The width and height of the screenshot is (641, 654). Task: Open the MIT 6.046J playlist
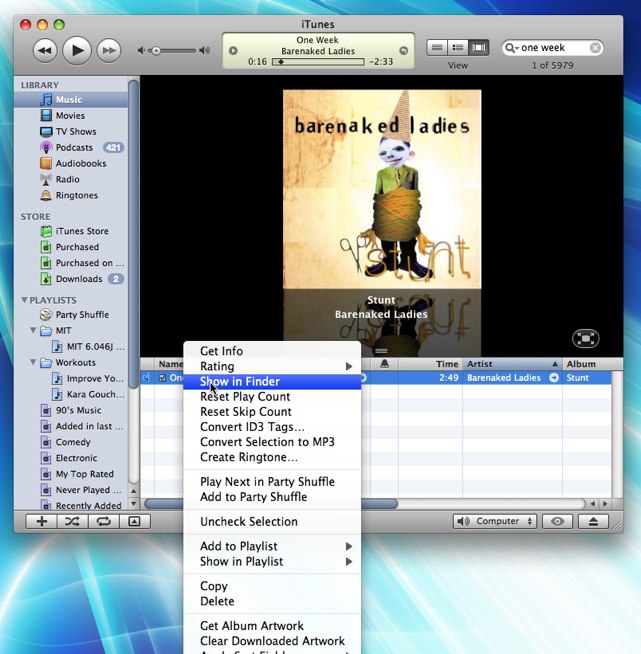(71, 347)
